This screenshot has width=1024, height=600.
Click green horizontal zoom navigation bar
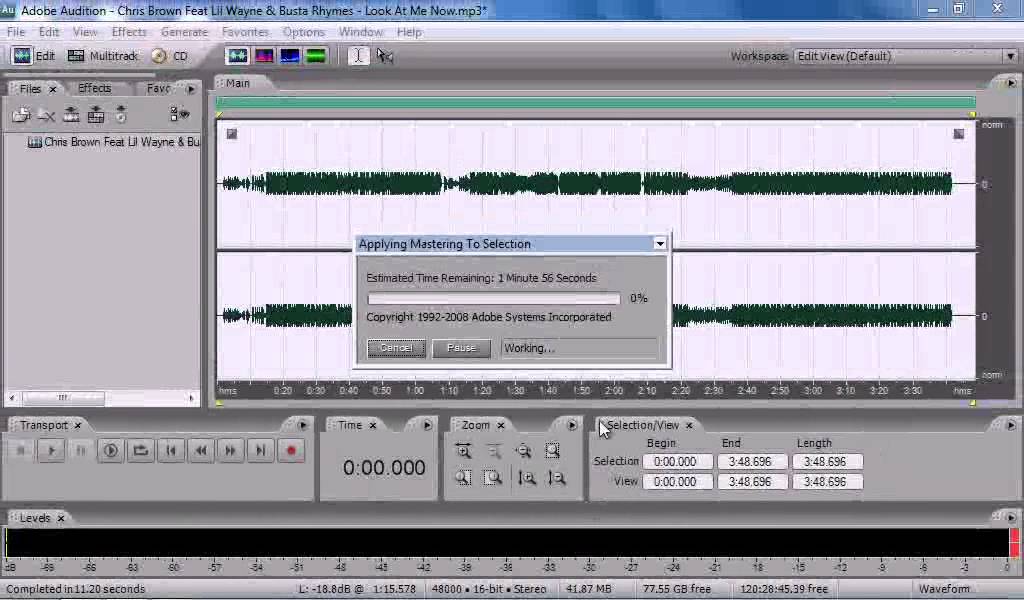[596, 102]
